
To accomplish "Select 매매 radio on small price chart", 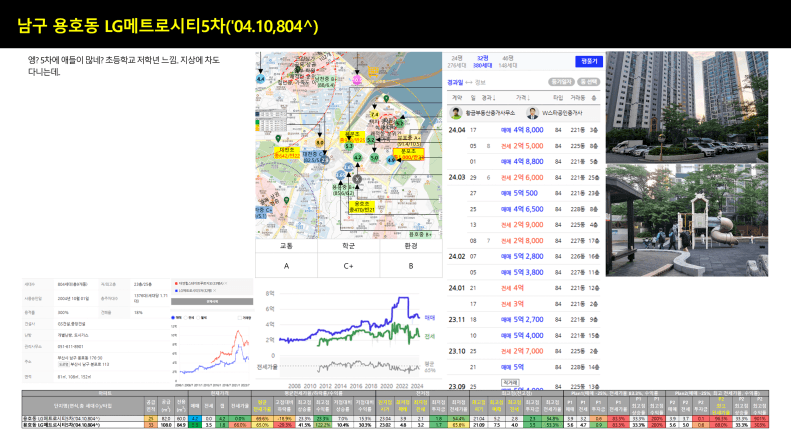I will click(173, 318).
